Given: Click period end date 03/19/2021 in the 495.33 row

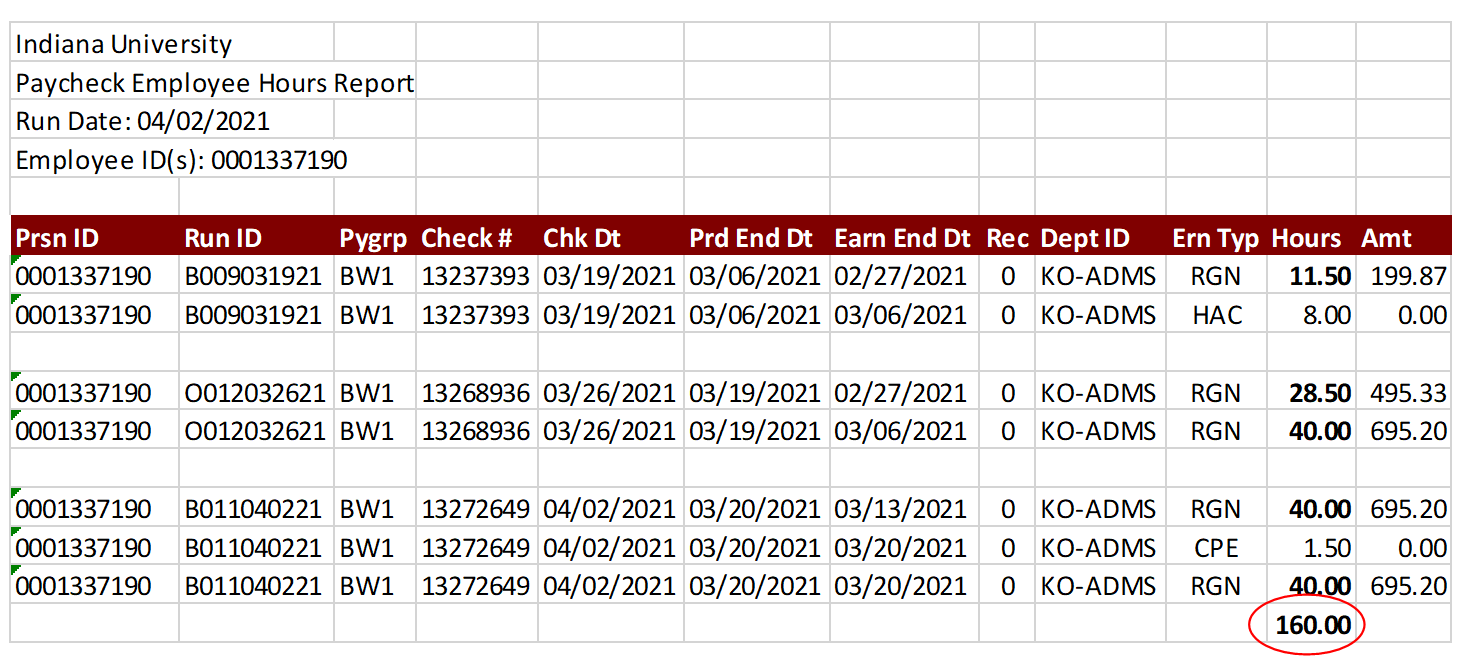Looking at the screenshot, I should [x=755, y=393].
